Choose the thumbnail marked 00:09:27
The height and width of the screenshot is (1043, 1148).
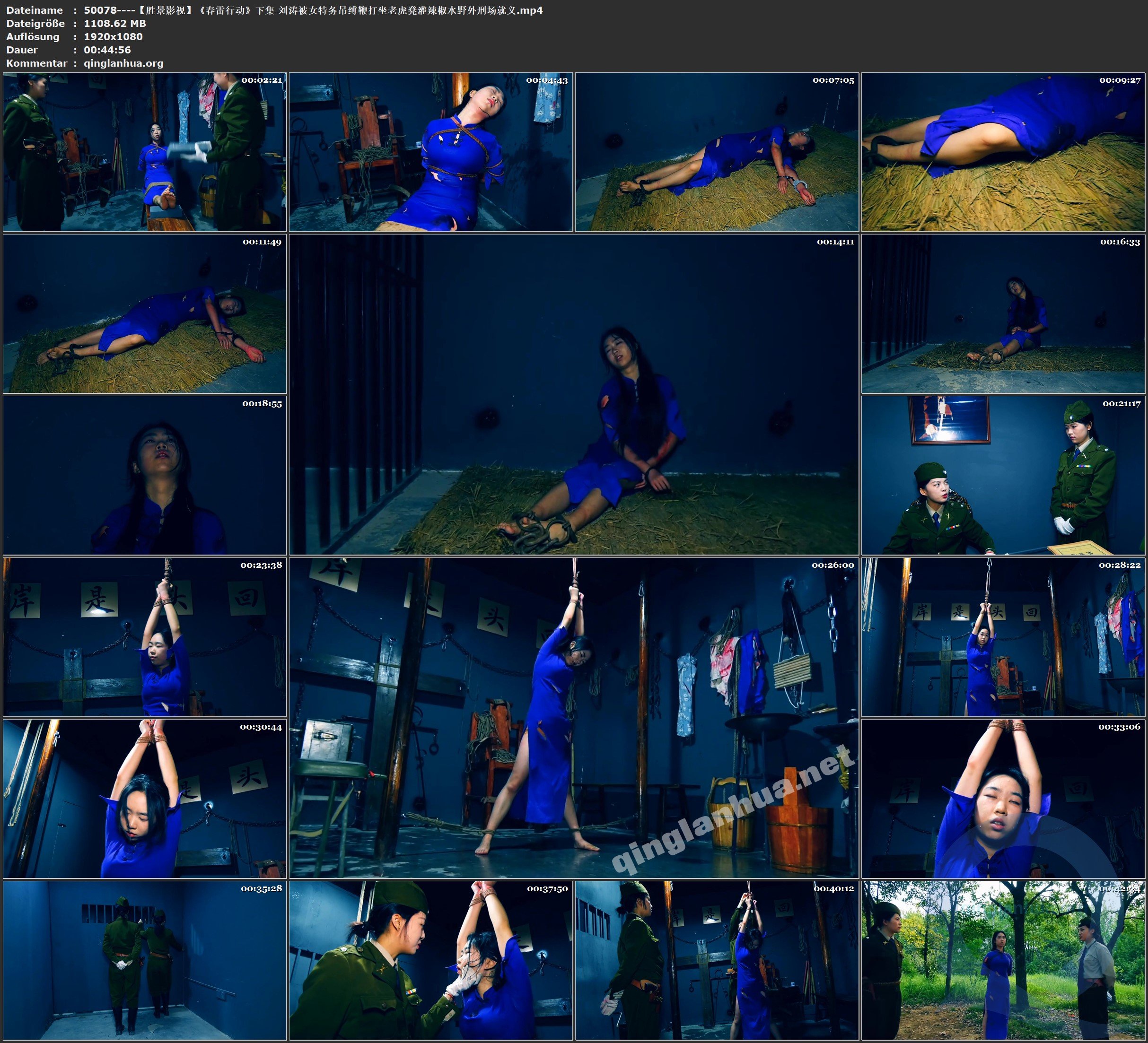click(1003, 152)
